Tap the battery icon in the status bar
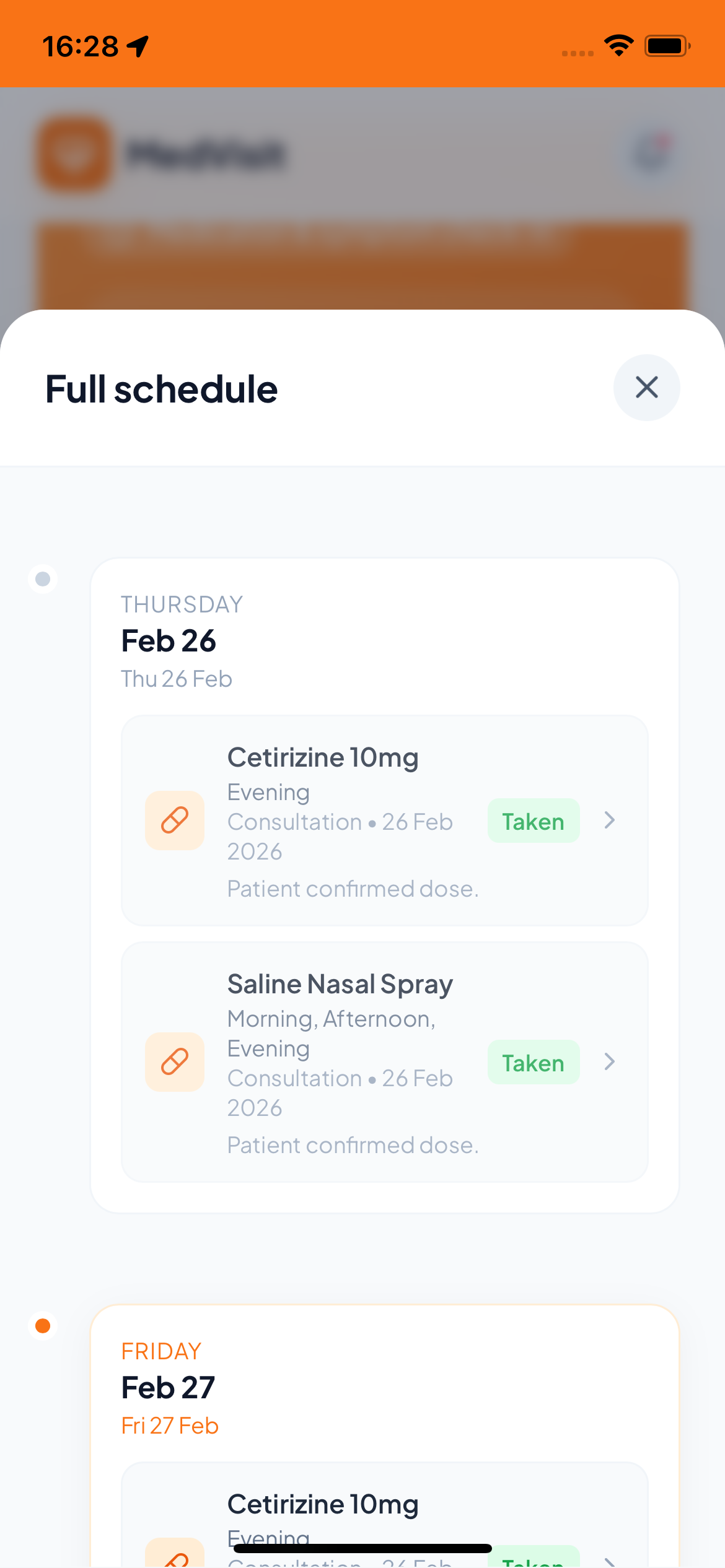Screen dimensions: 725x1568 coord(667,46)
